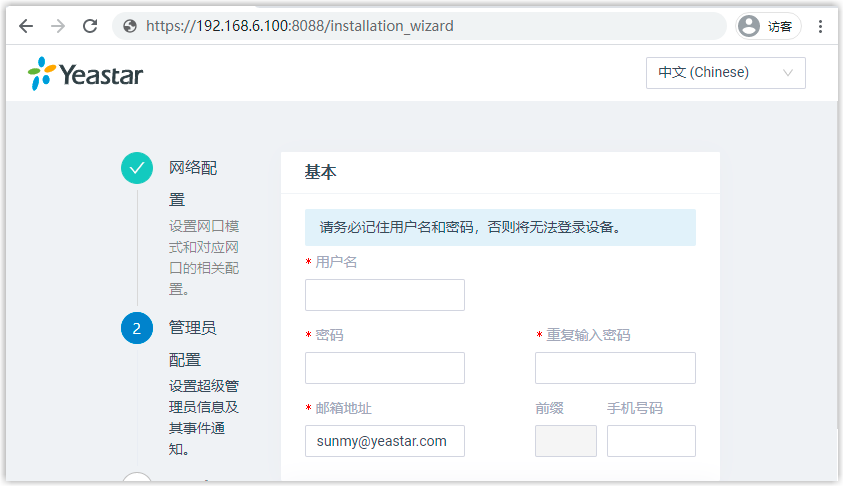Open the browser three-dot menu
The height and width of the screenshot is (487, 844).
point(820,26)
